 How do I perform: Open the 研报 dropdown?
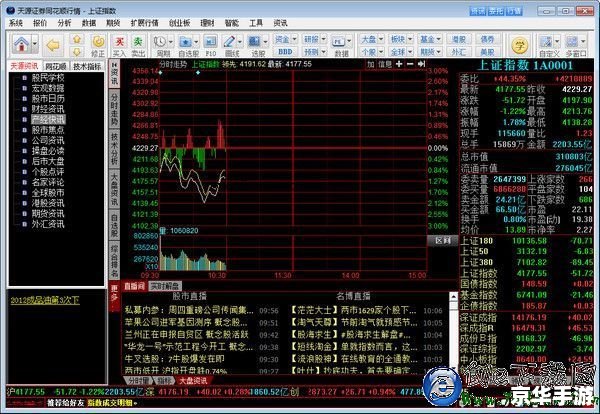click(315, 39)
